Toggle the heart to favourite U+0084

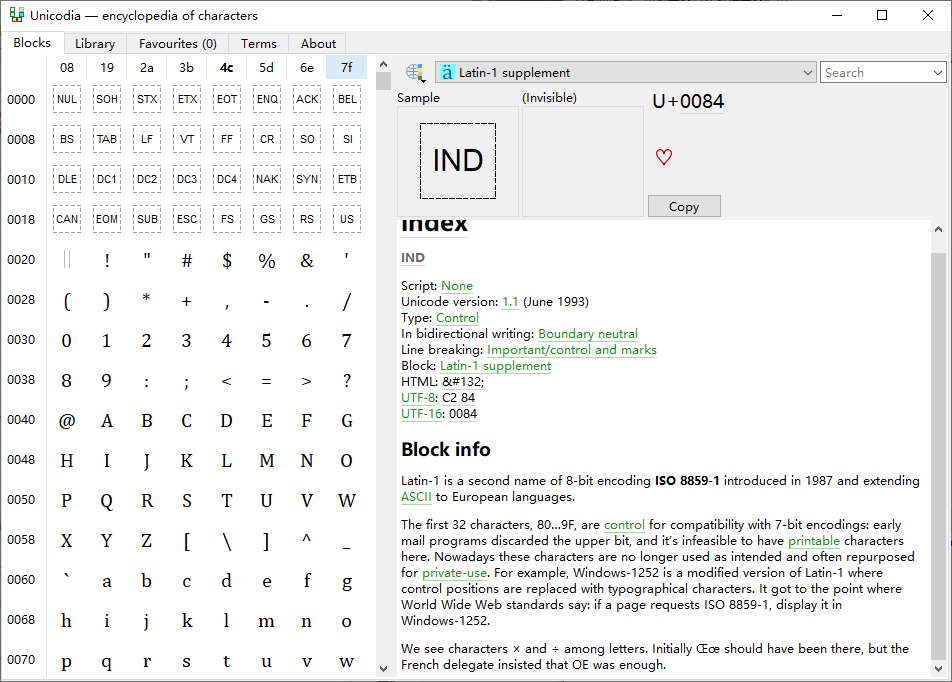[x=664, y=157]
